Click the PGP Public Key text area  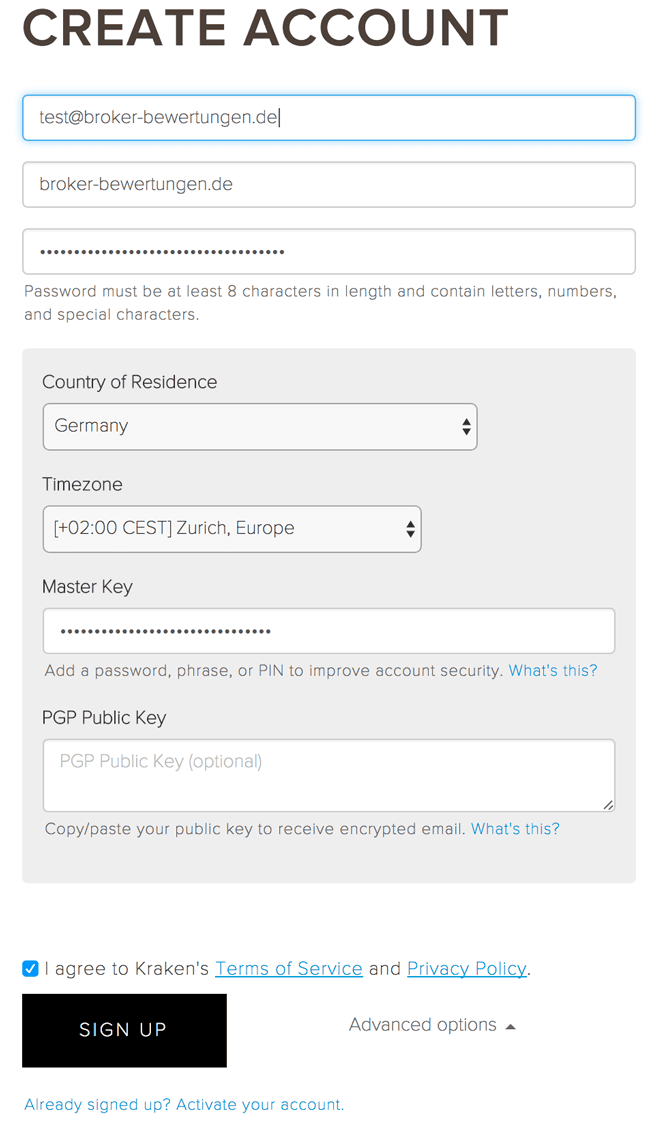[x=329, y=775]
